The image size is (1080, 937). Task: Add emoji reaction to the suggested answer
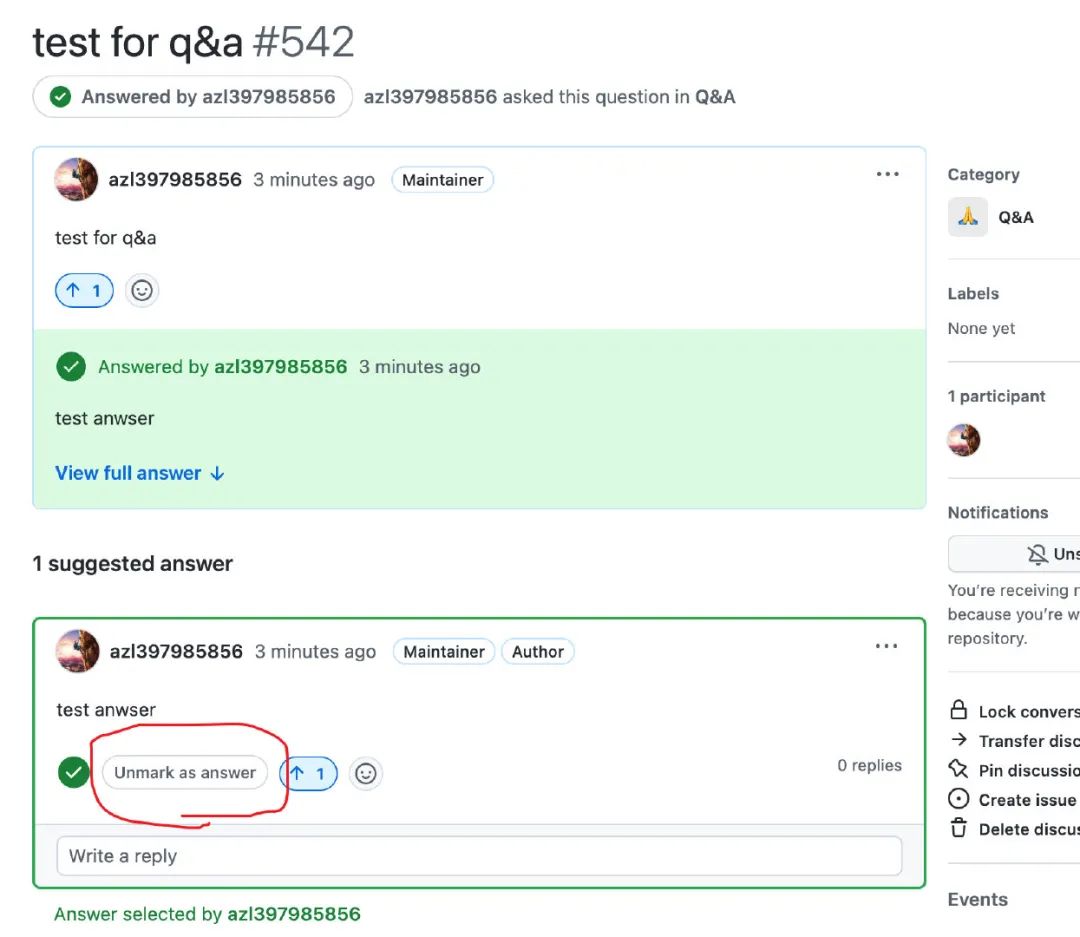[366, 774]
